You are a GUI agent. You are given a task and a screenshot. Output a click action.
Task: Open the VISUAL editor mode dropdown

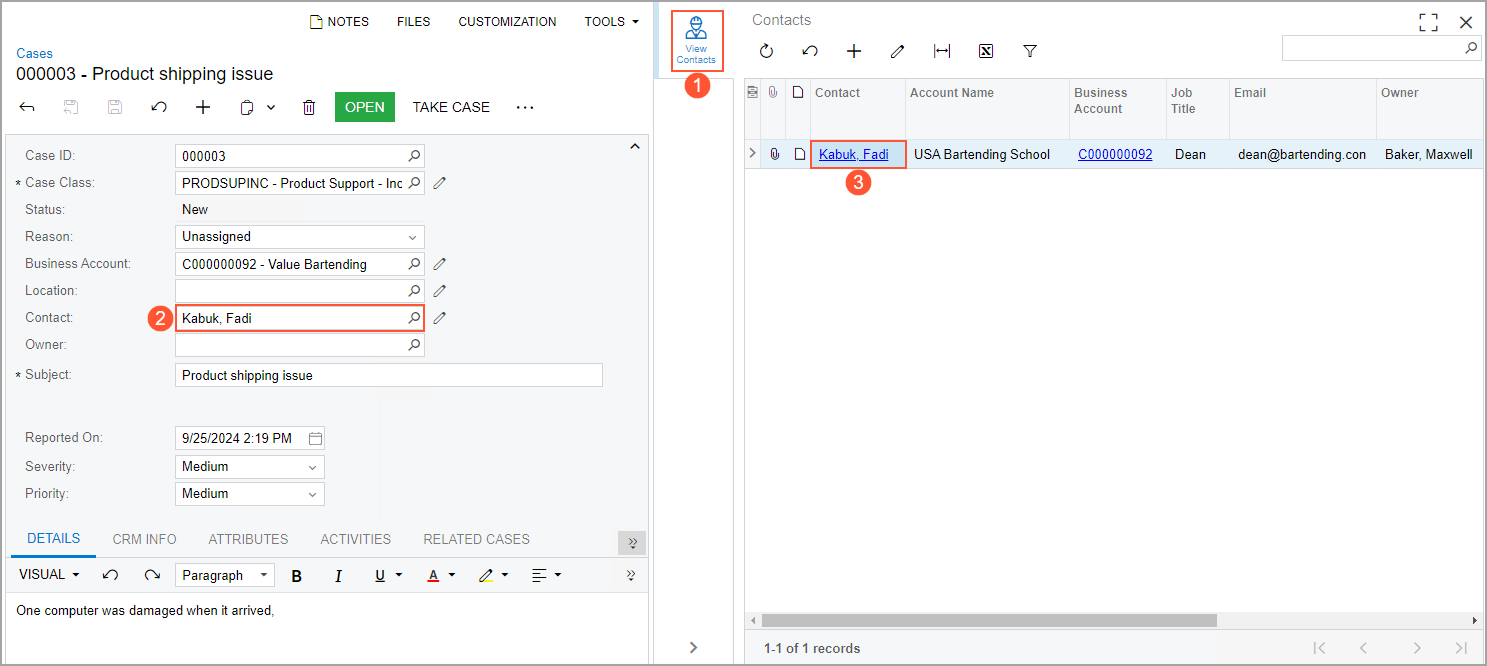click(x=49, y=575)
